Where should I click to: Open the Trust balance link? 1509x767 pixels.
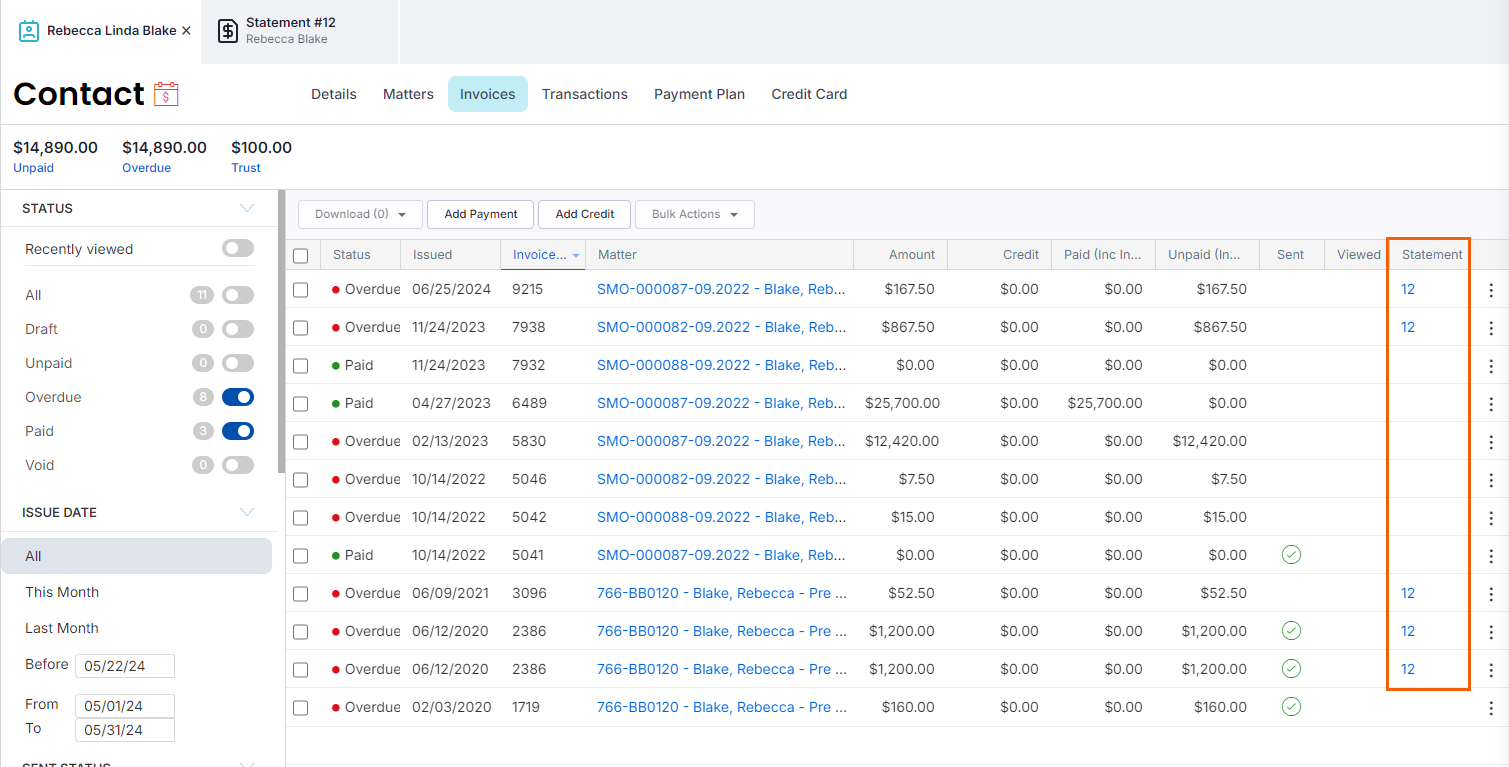(x=246, y=168)
